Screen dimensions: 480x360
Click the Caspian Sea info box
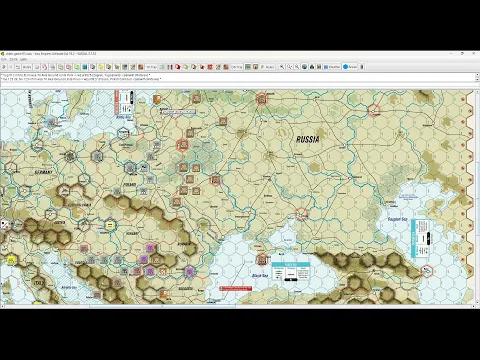(x=421, y=239)
